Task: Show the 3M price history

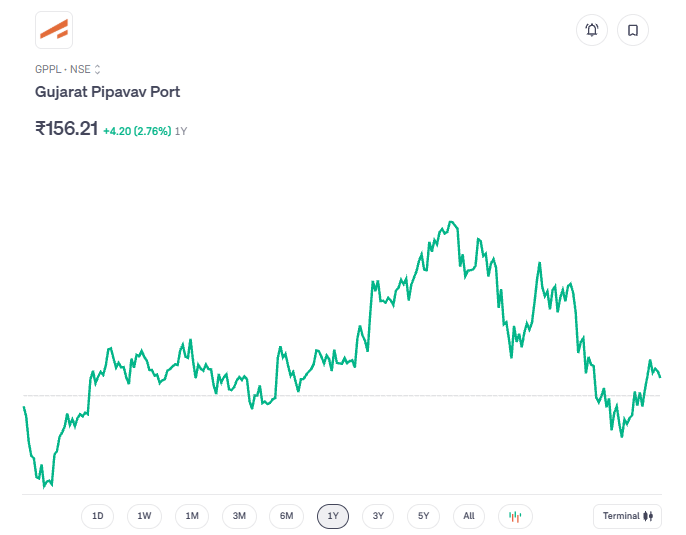Action: tap(239, 516)
